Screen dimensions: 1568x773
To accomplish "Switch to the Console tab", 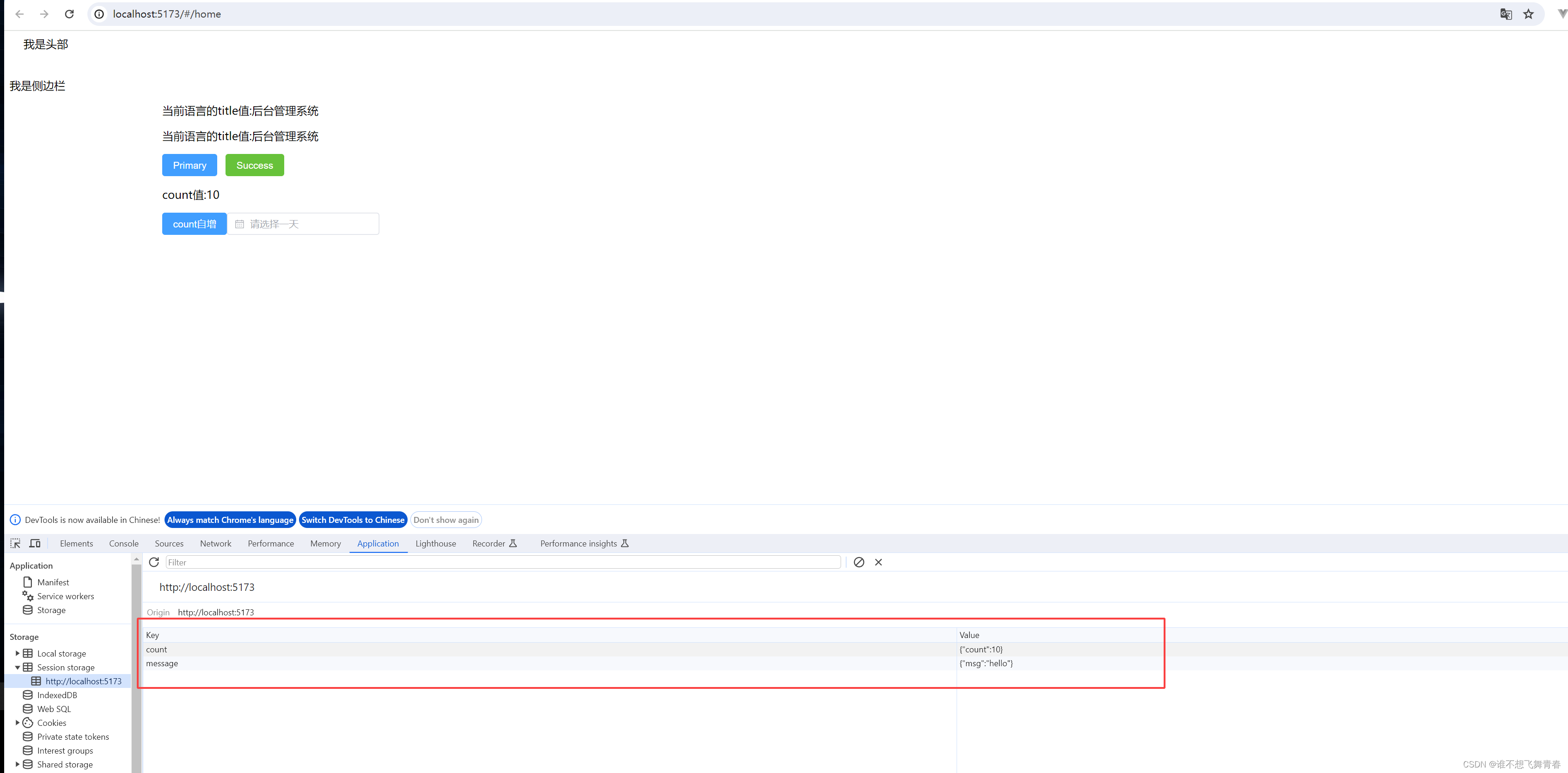I will tap(123, 543).
